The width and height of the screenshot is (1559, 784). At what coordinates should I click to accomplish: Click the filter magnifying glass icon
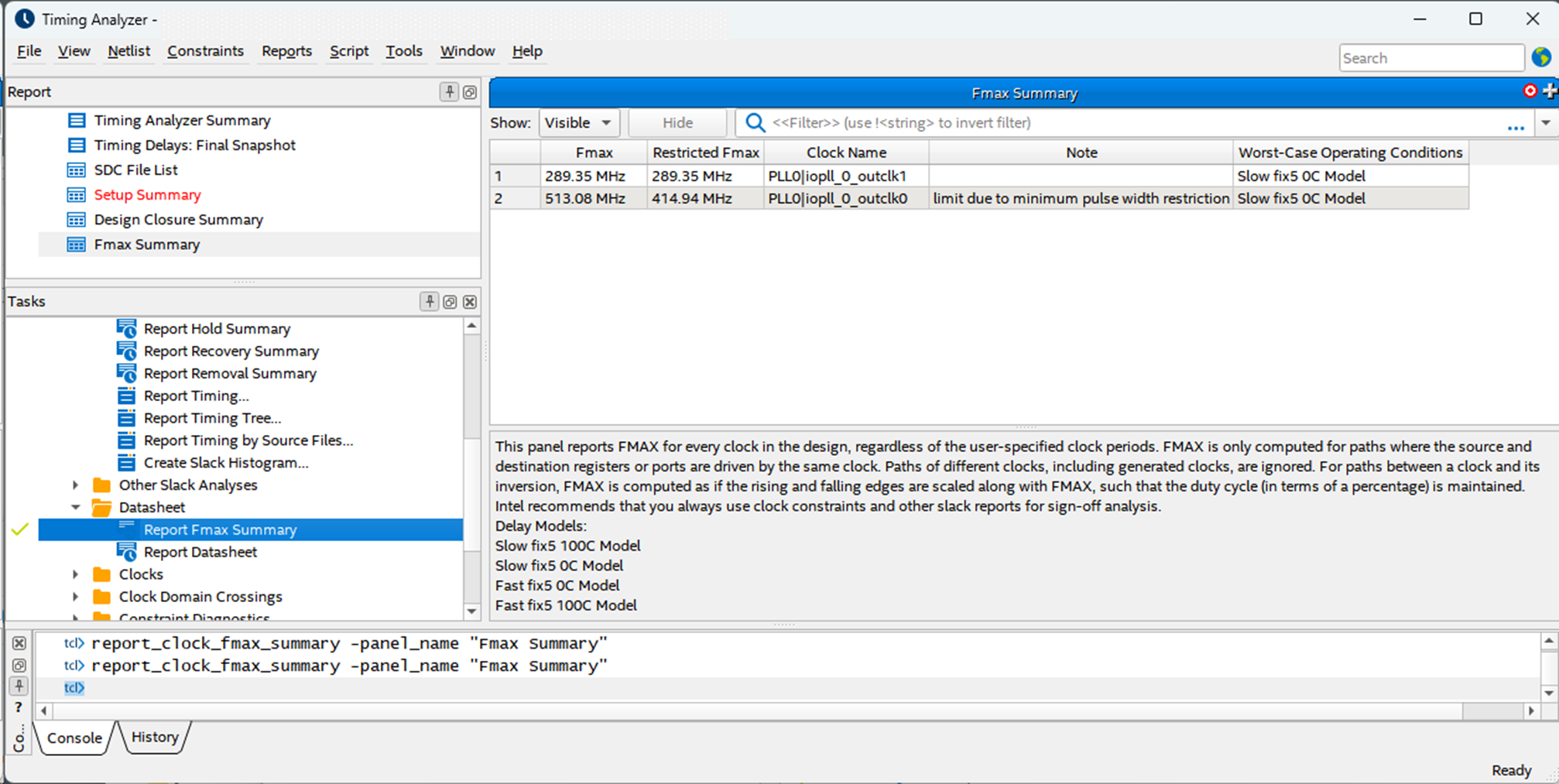pyautogui.click(x=755, y=123)
